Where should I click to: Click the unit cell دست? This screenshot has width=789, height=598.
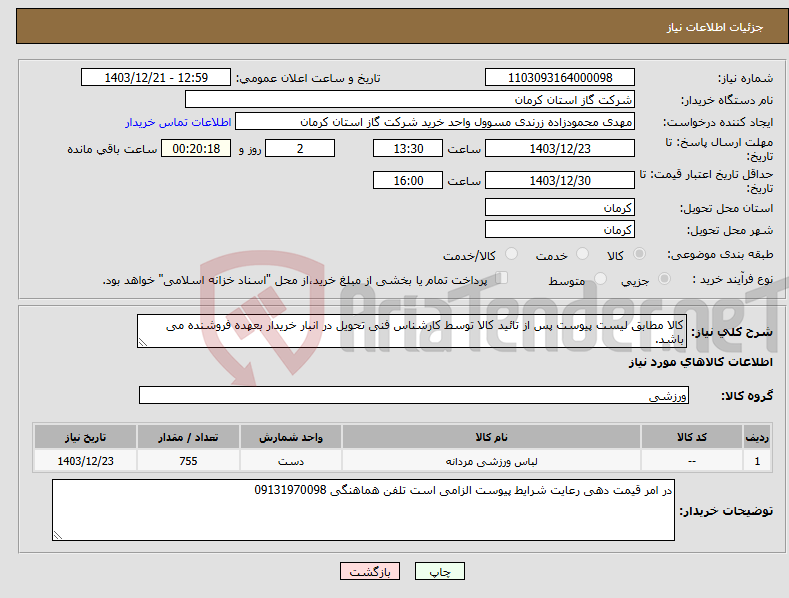coord(291,461)
